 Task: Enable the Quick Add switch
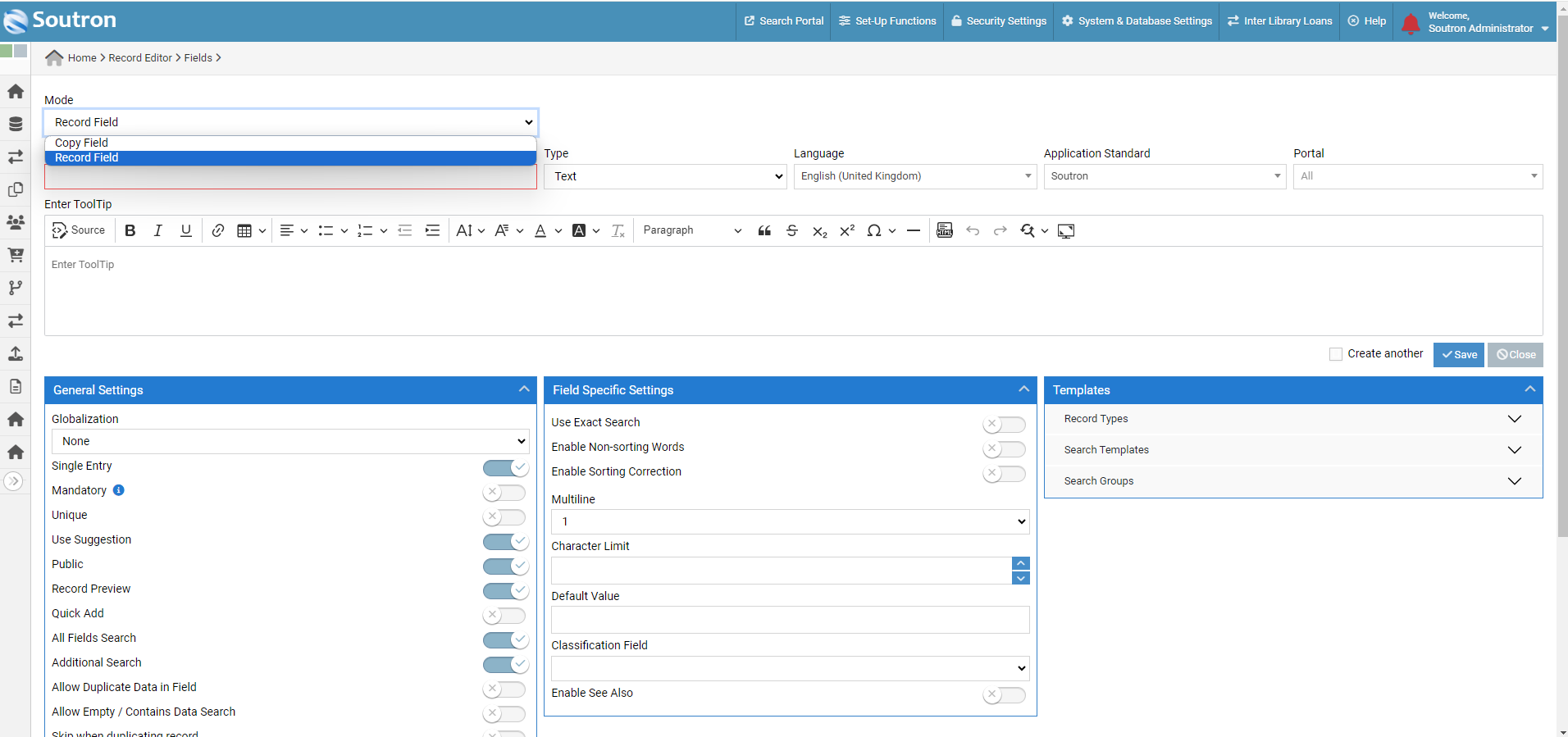pos(504,616)
